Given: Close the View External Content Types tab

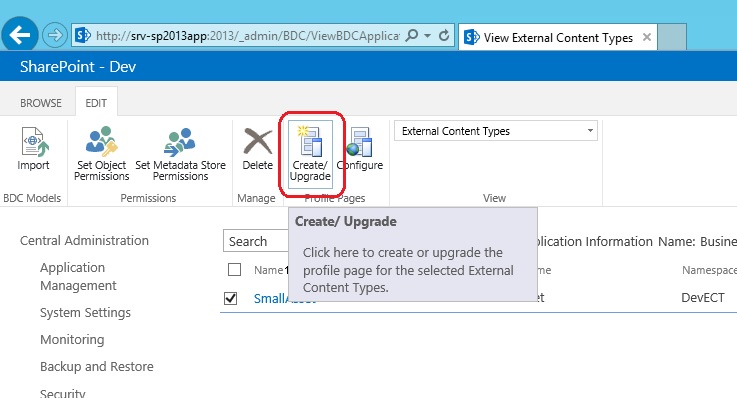Looking at the screenshot, I should coord(647,37).
